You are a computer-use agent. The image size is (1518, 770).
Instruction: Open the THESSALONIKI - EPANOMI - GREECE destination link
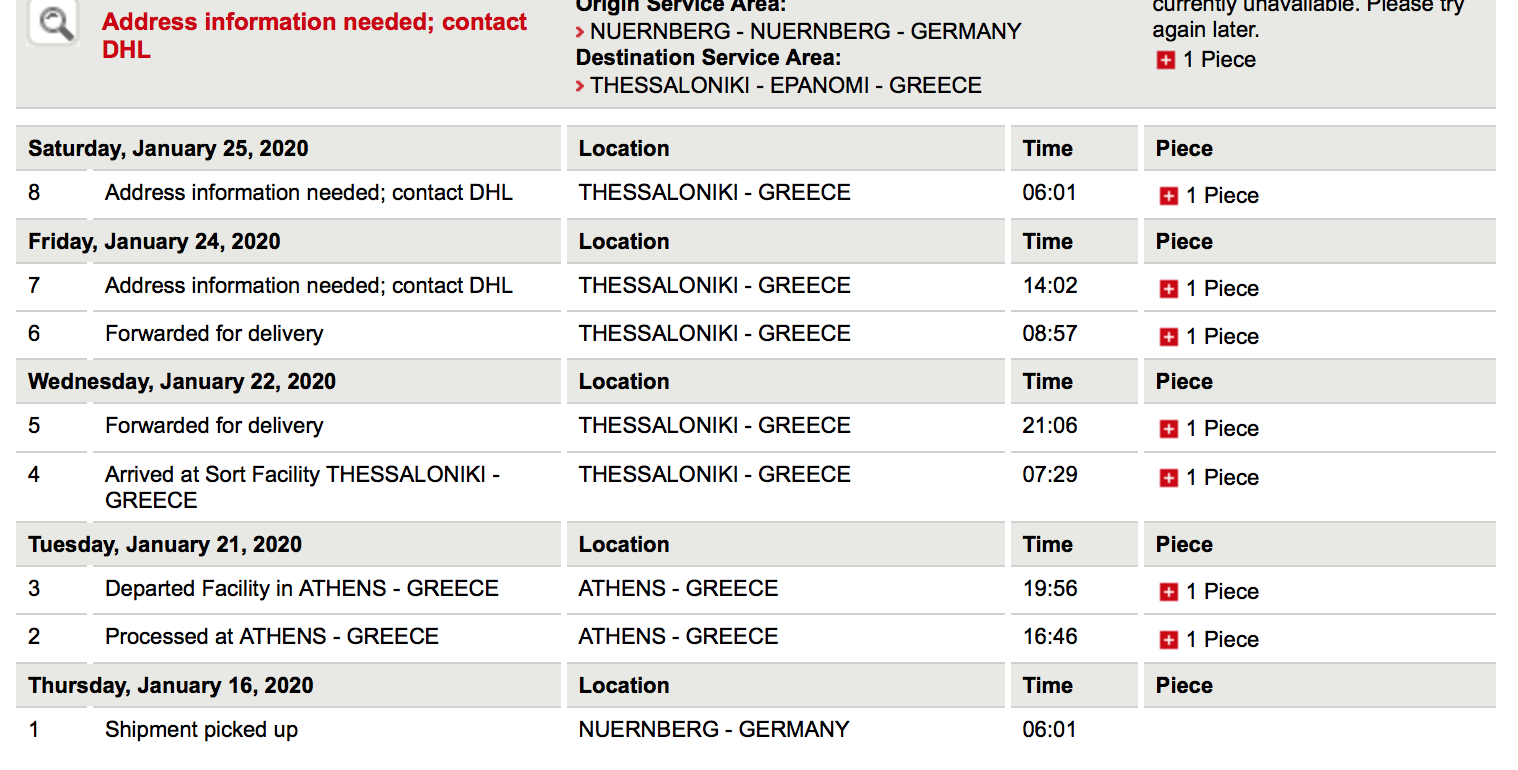point(785,85)
